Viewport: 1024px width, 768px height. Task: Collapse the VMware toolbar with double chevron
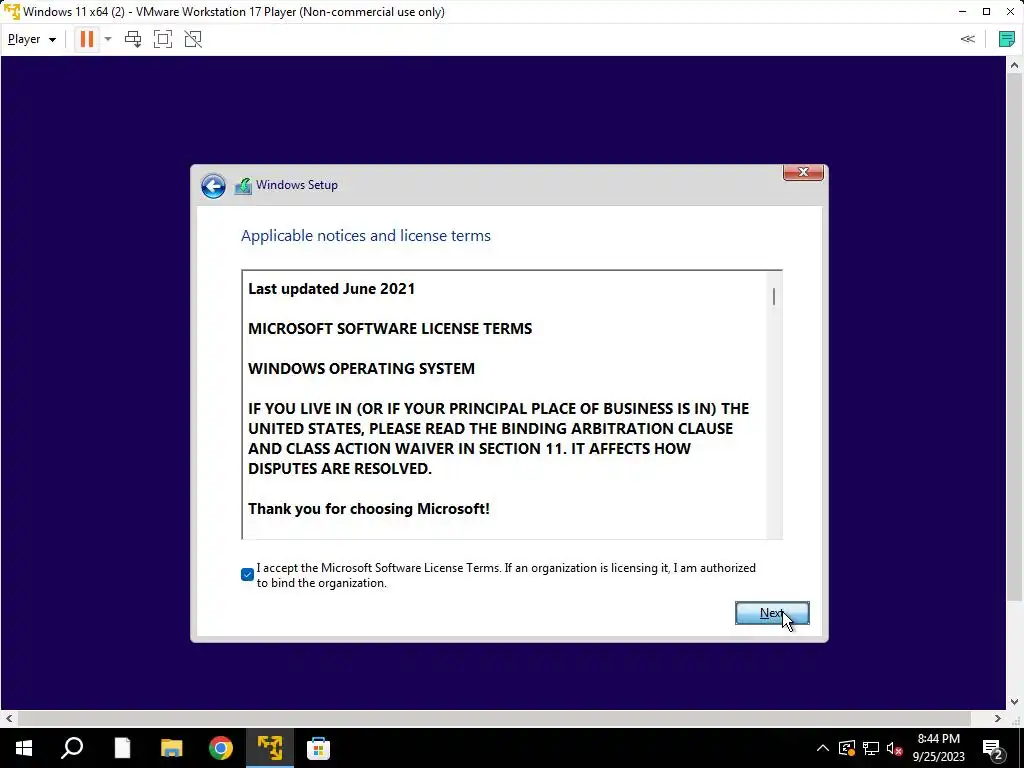click(968, 39)
